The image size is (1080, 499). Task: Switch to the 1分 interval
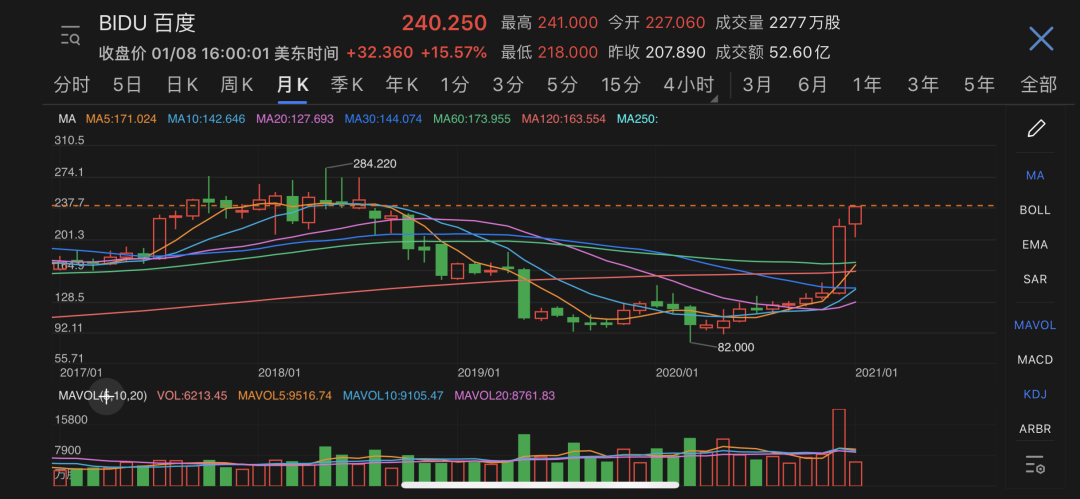(455, 85)
